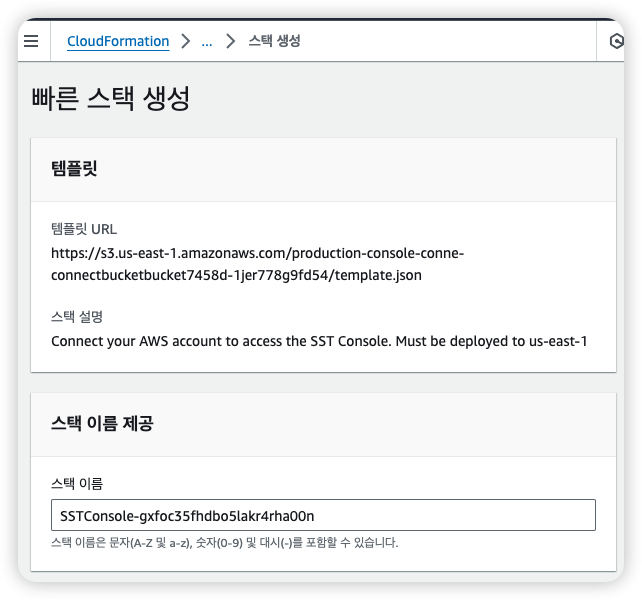Click the 빠른 스택 생성 page heading
Image resolution: width=642 pixels, height=600 pixels.
click(x=111, y=98)
